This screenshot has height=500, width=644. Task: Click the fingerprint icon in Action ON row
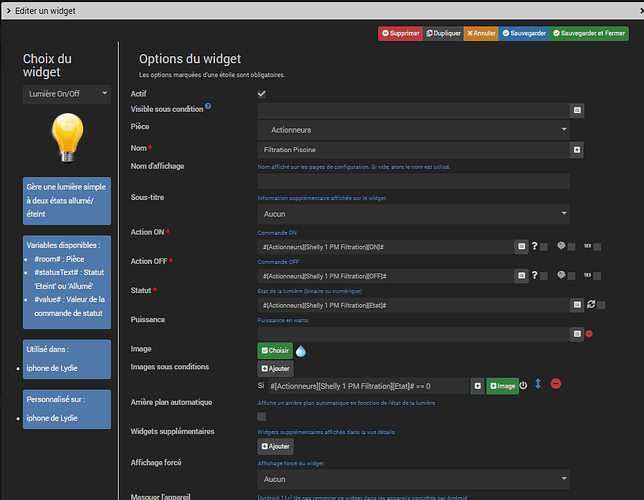click(561, 246)
